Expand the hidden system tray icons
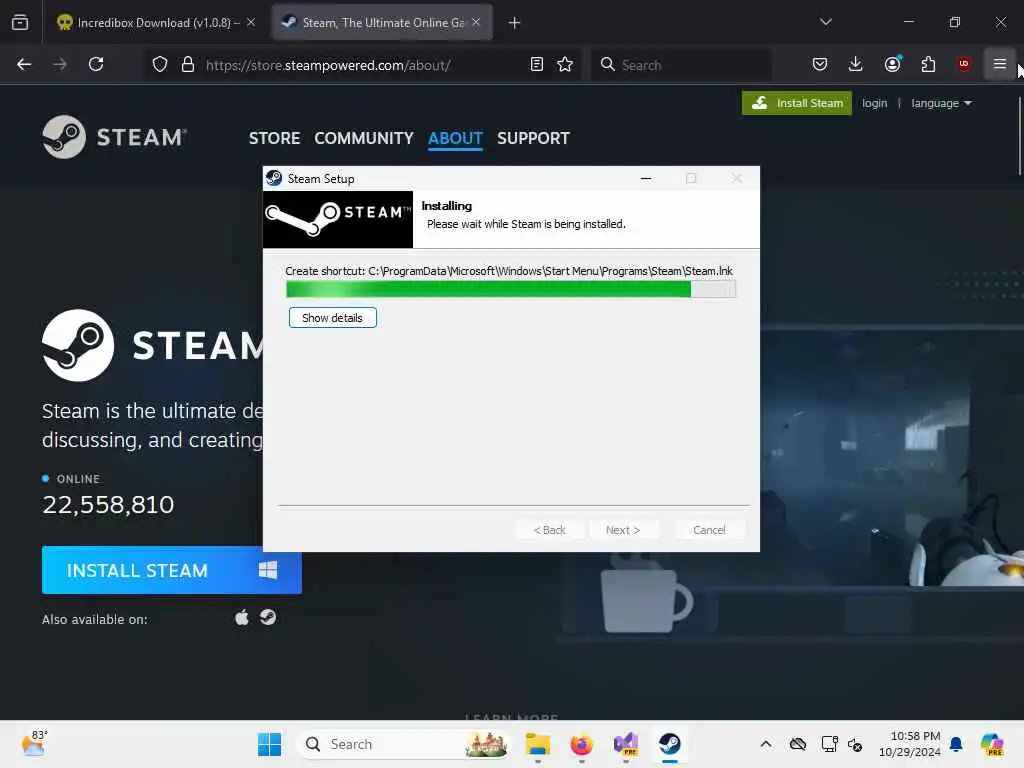This screenshot has width=1024, height=768. [x=766, y=744]
